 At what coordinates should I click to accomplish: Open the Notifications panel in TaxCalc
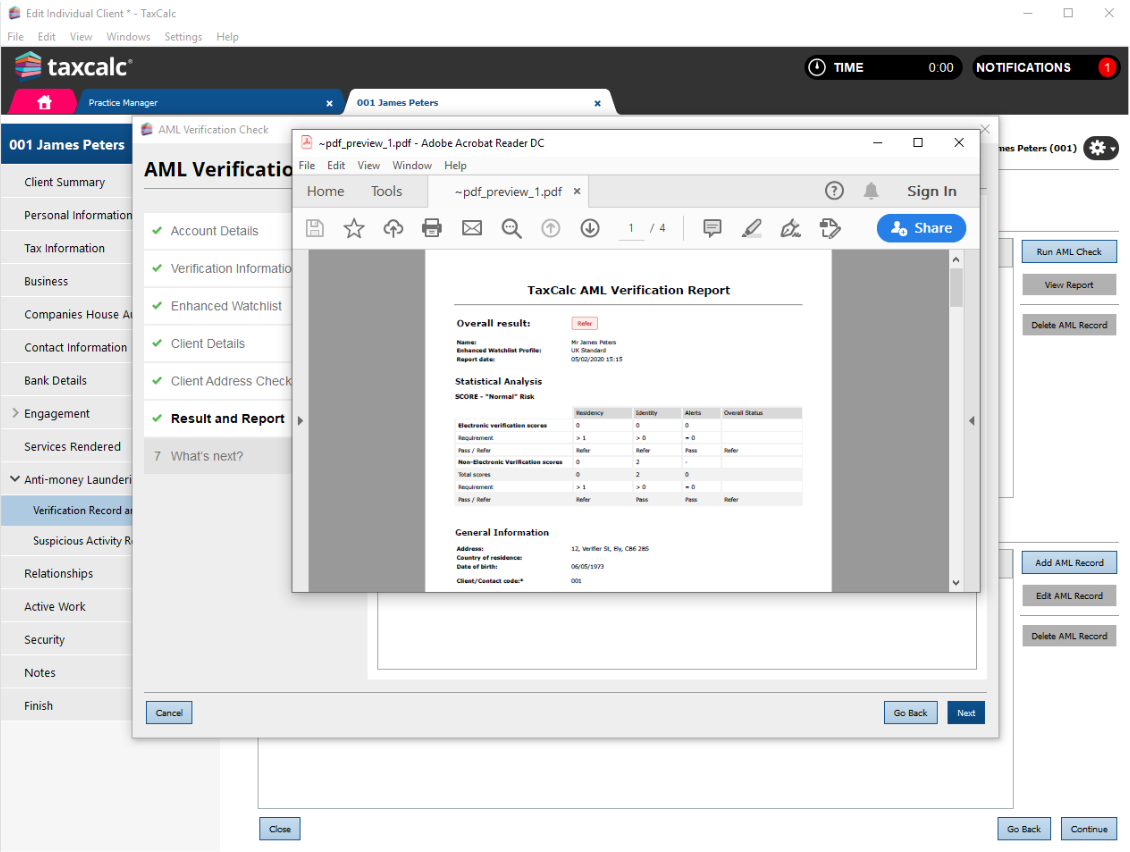click(x=1046, y=67)
